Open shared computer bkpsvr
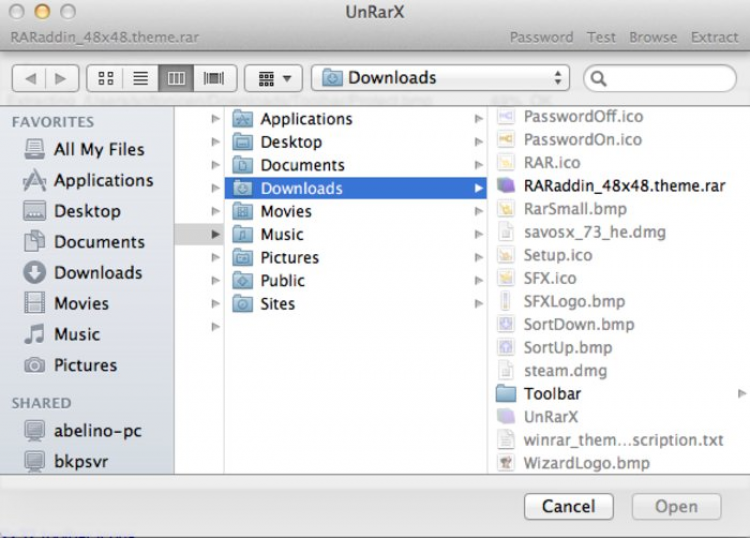 [66, 461]
